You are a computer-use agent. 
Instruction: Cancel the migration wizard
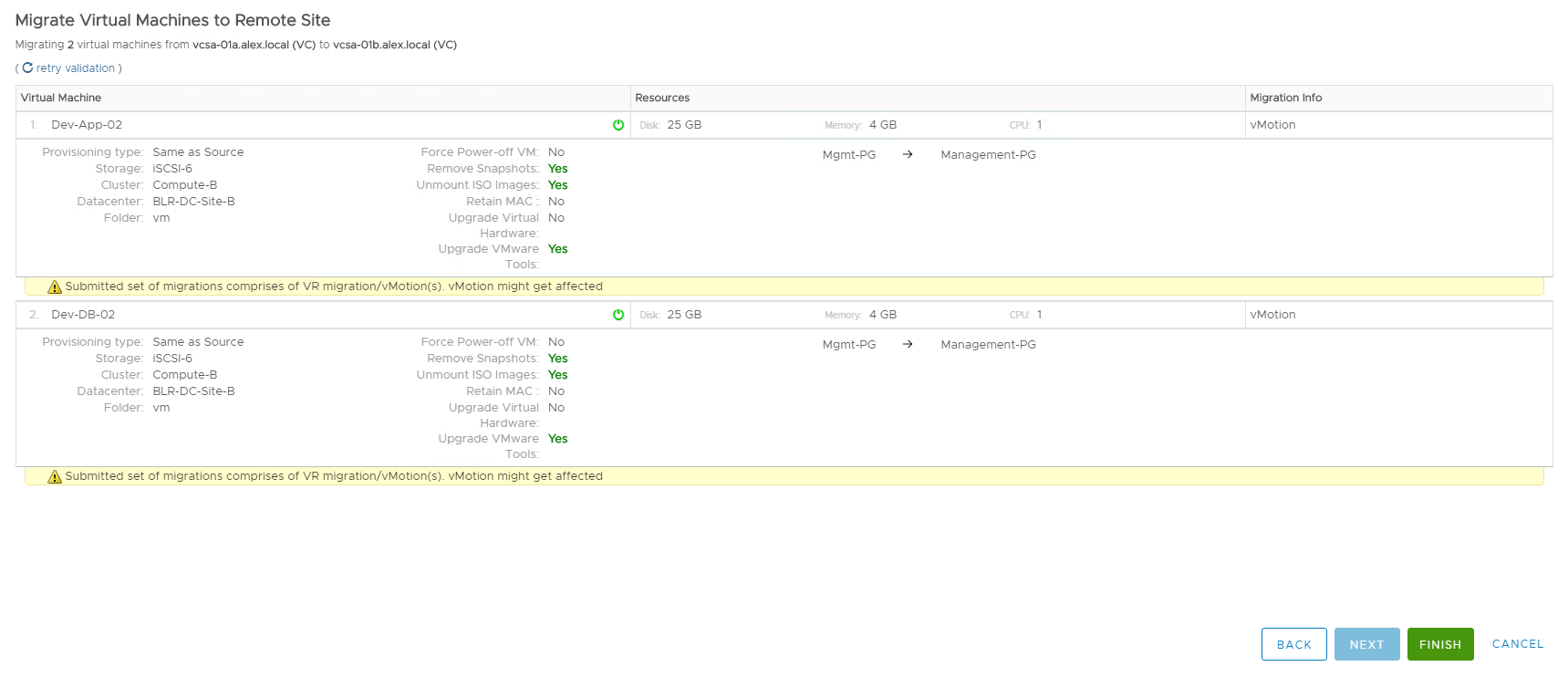point(1517,644)
